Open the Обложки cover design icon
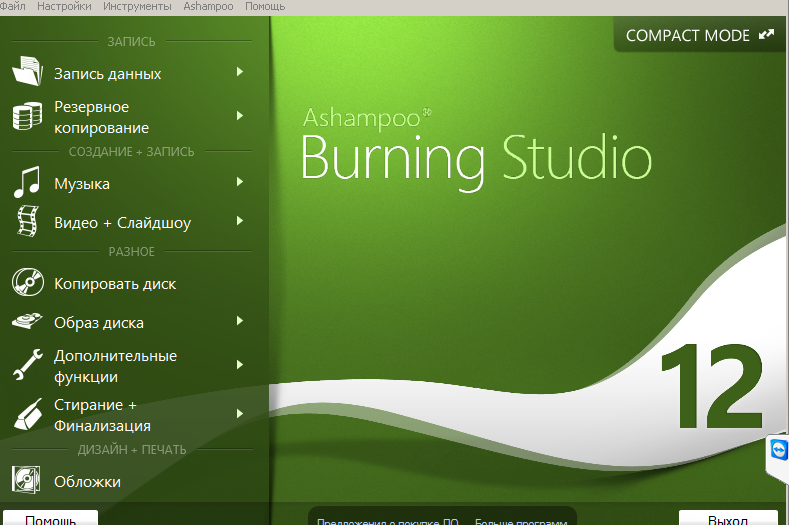 coord(26,480)
